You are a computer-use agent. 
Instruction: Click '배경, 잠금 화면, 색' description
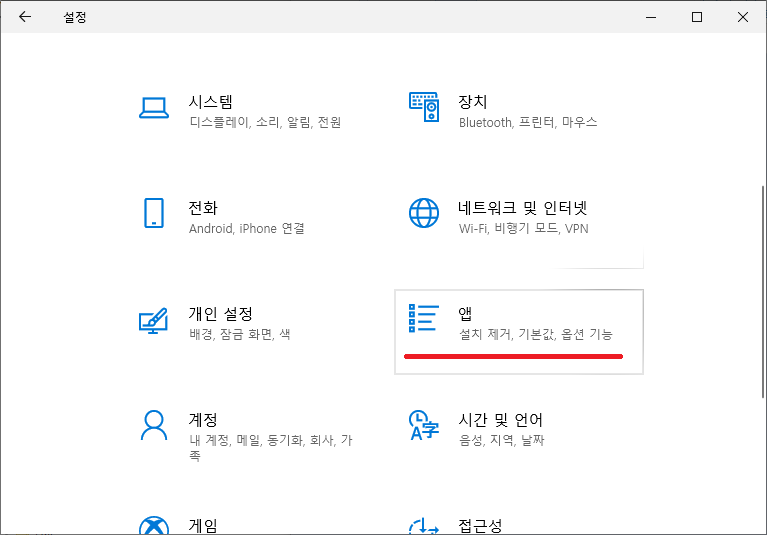coord(240,334)
